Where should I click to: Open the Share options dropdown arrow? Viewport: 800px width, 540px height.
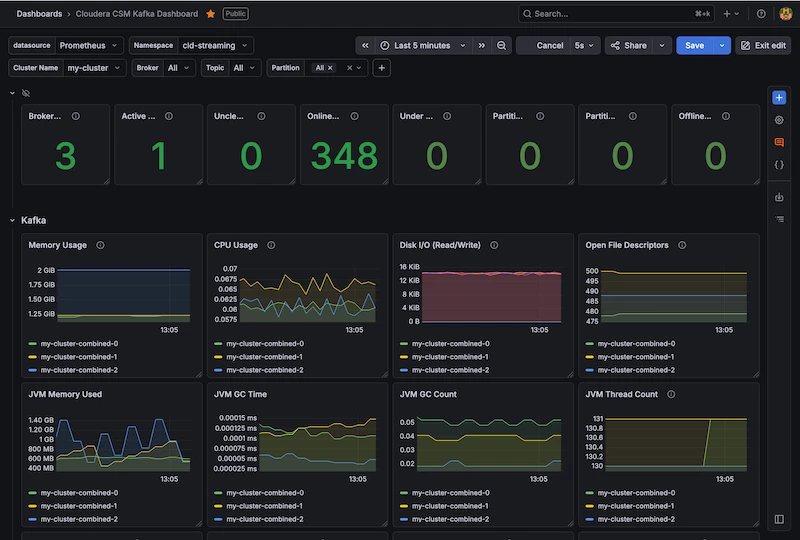(662, 45)
